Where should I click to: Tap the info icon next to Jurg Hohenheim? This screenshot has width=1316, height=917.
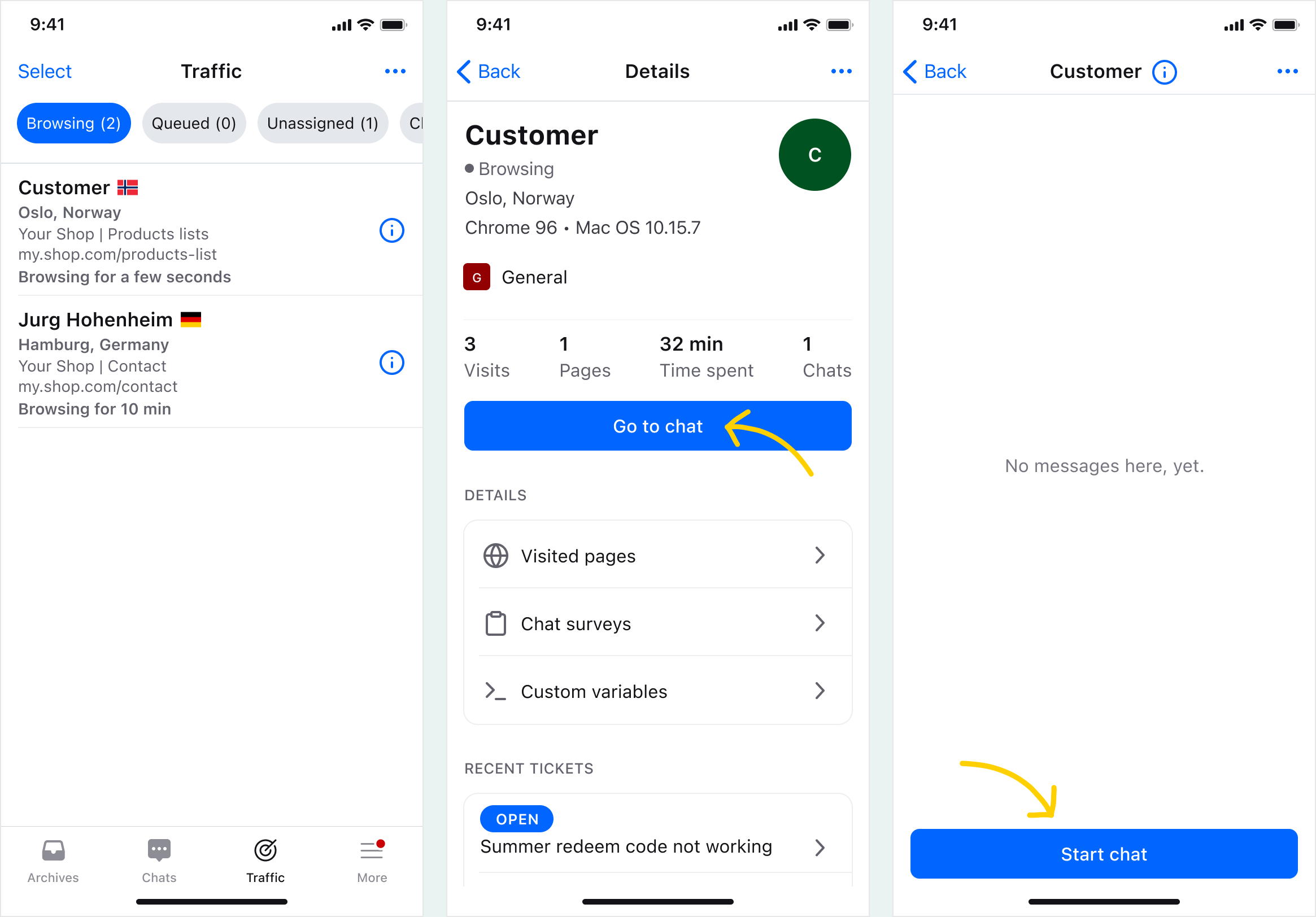pos(392,363)
